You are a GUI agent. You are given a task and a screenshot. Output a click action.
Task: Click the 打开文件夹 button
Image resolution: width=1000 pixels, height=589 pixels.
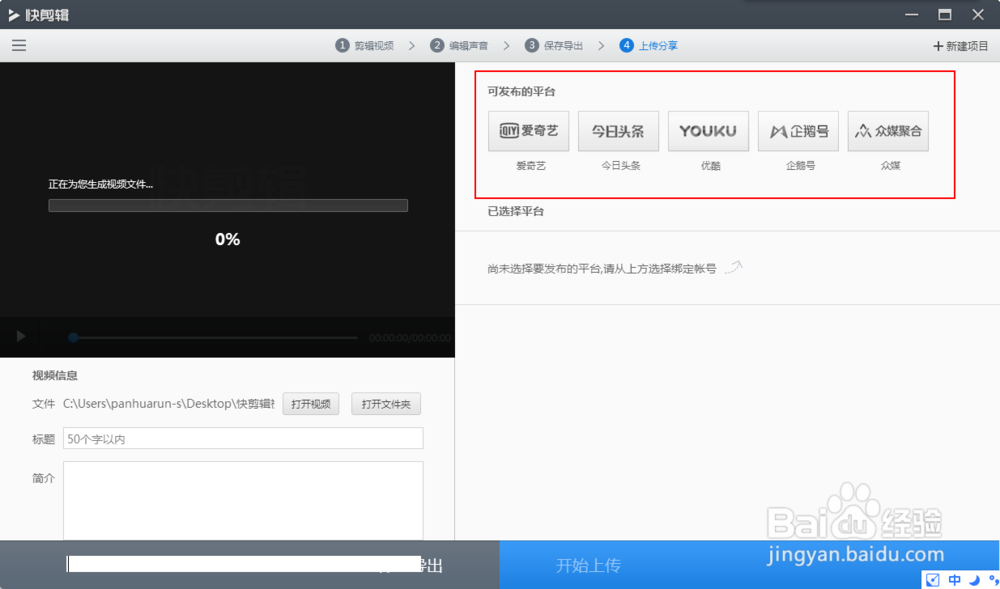pyautogui.click(x=386, y=404)
